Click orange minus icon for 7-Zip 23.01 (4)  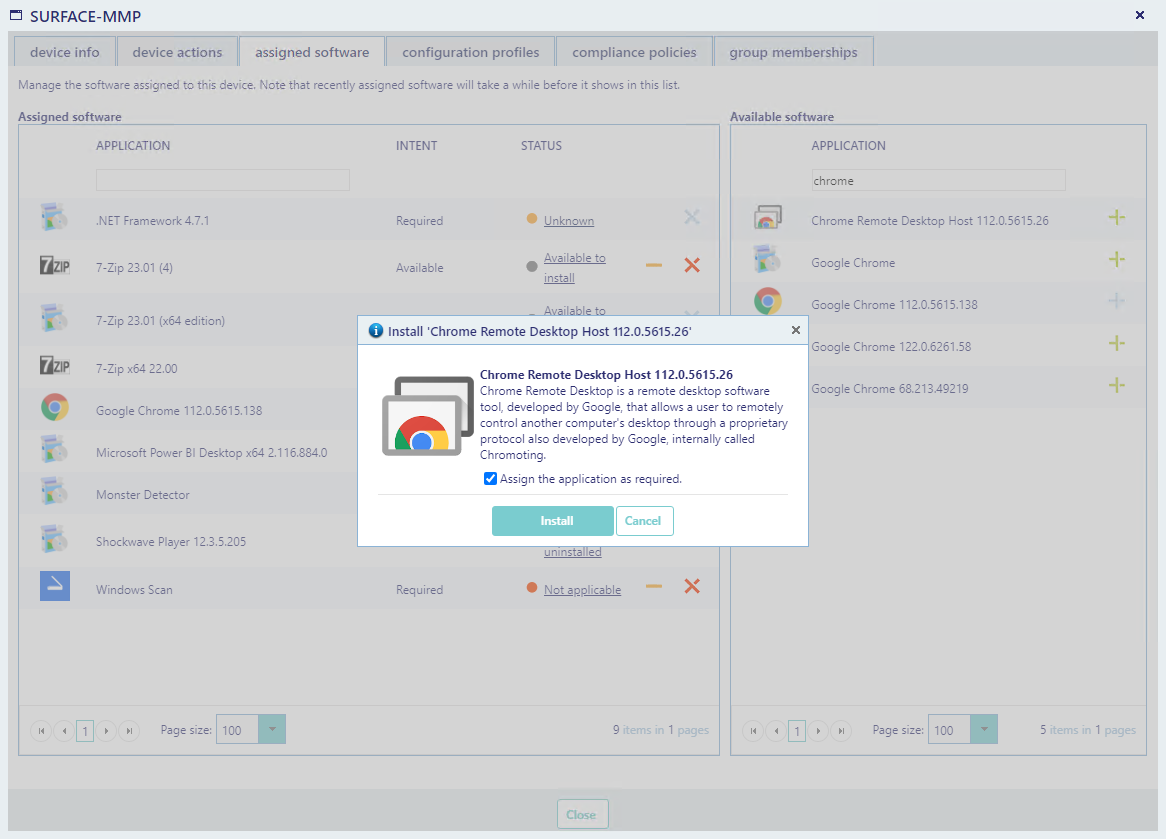[654, 265]
